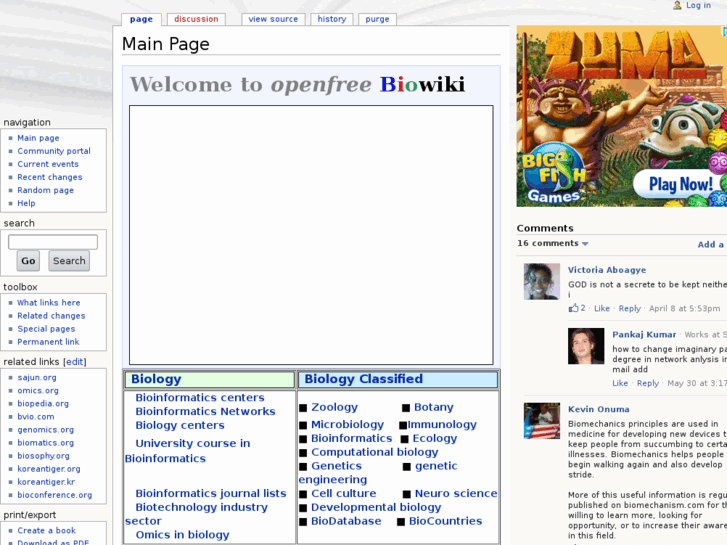Click the Go button

point(28,261)
